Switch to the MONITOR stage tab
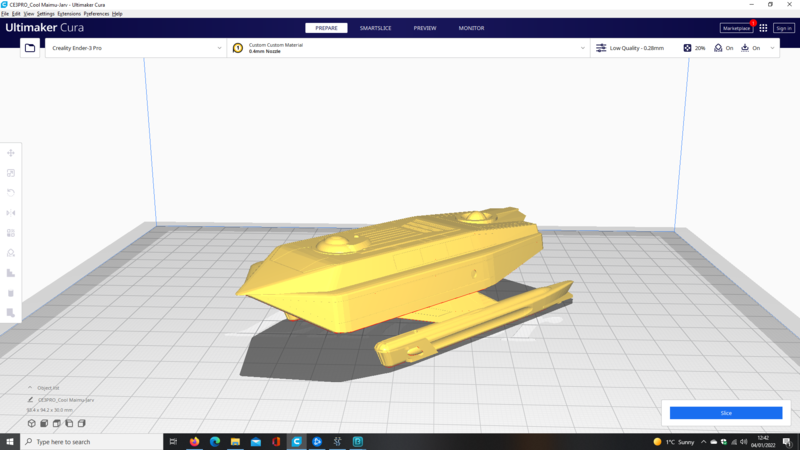 [x=471, y=28]
